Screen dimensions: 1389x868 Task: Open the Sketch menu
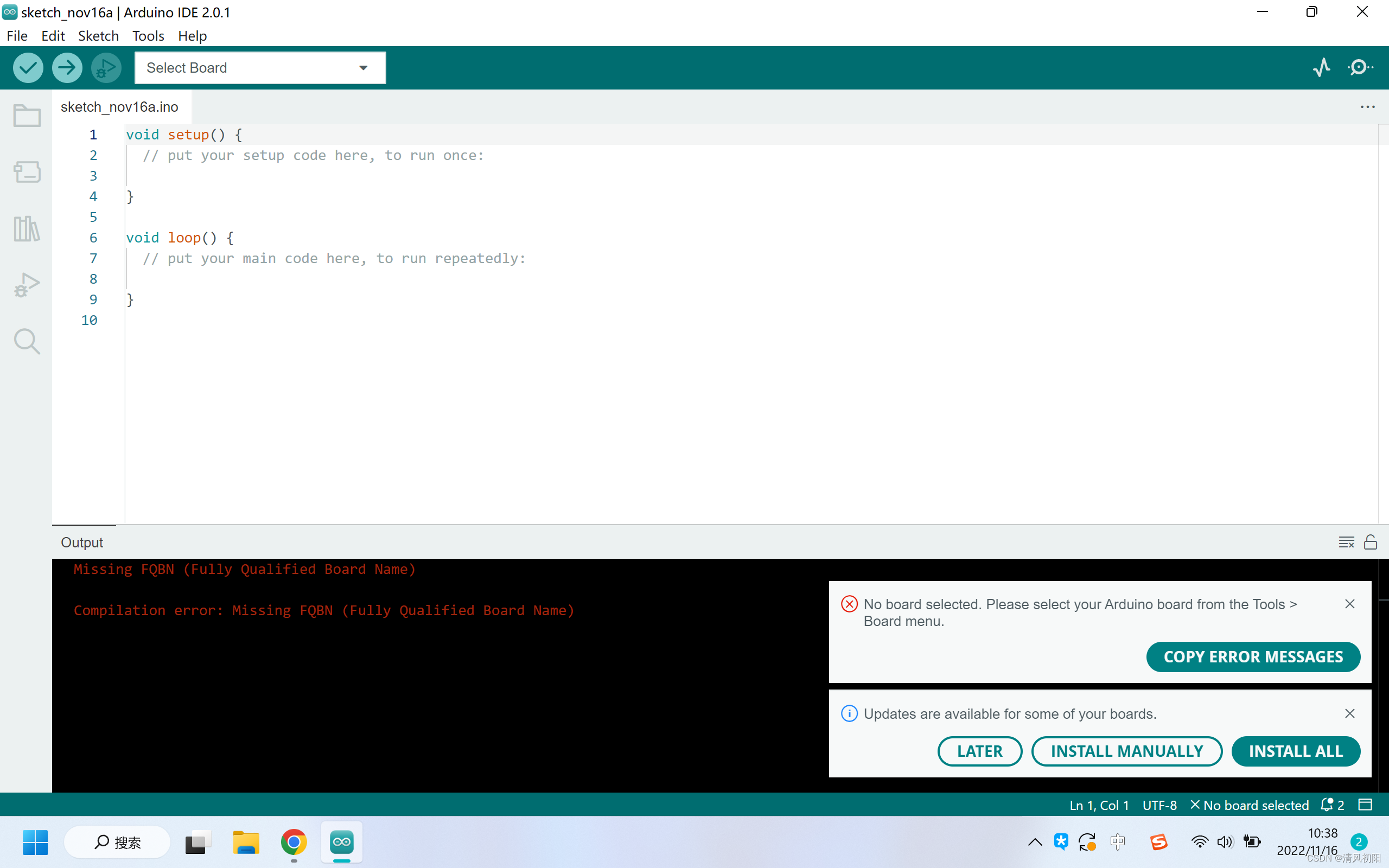[98, 36]
